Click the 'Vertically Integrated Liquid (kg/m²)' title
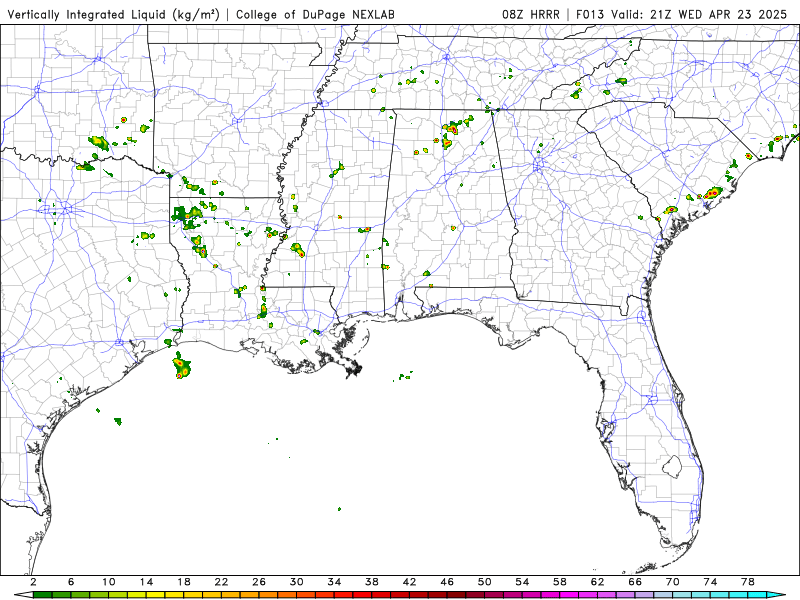Viewport: 800px width, 600px height. point(113,14)
